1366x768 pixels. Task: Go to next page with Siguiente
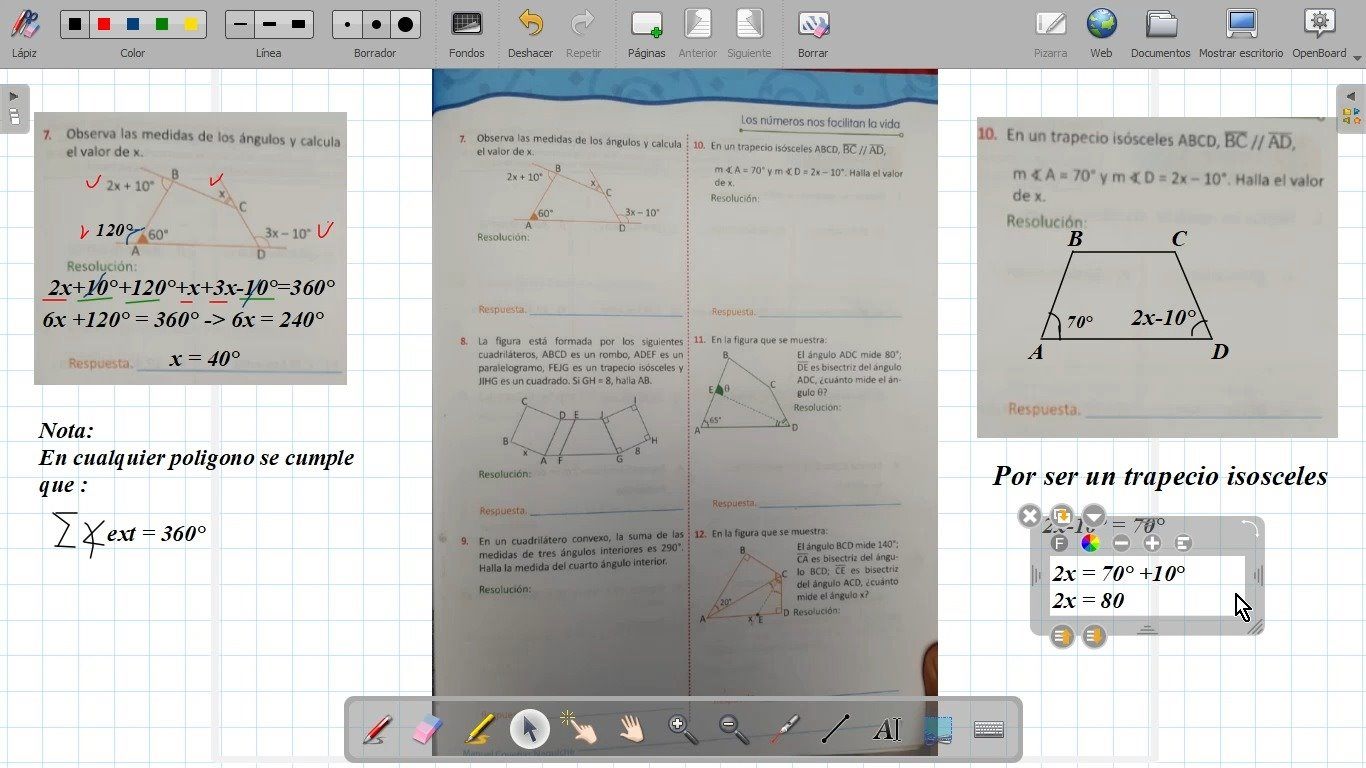point(749,33)
